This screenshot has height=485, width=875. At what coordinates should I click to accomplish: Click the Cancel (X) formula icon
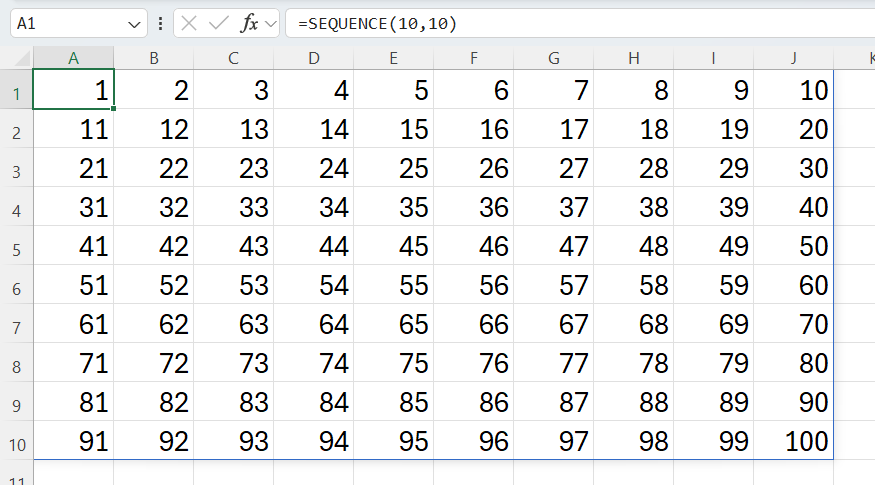click(x=189, y=23)
